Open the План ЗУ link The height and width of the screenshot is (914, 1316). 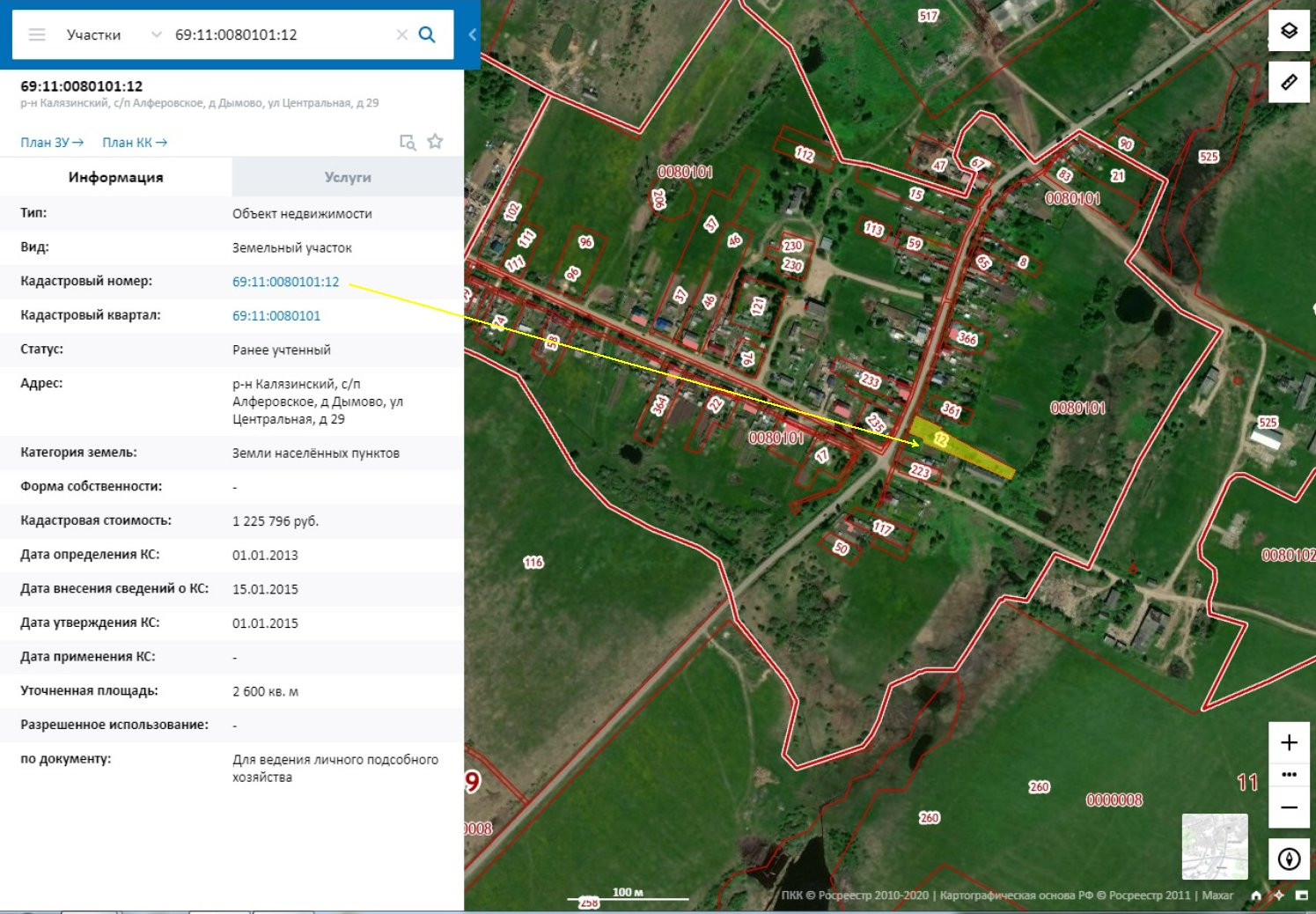(52, 142)
